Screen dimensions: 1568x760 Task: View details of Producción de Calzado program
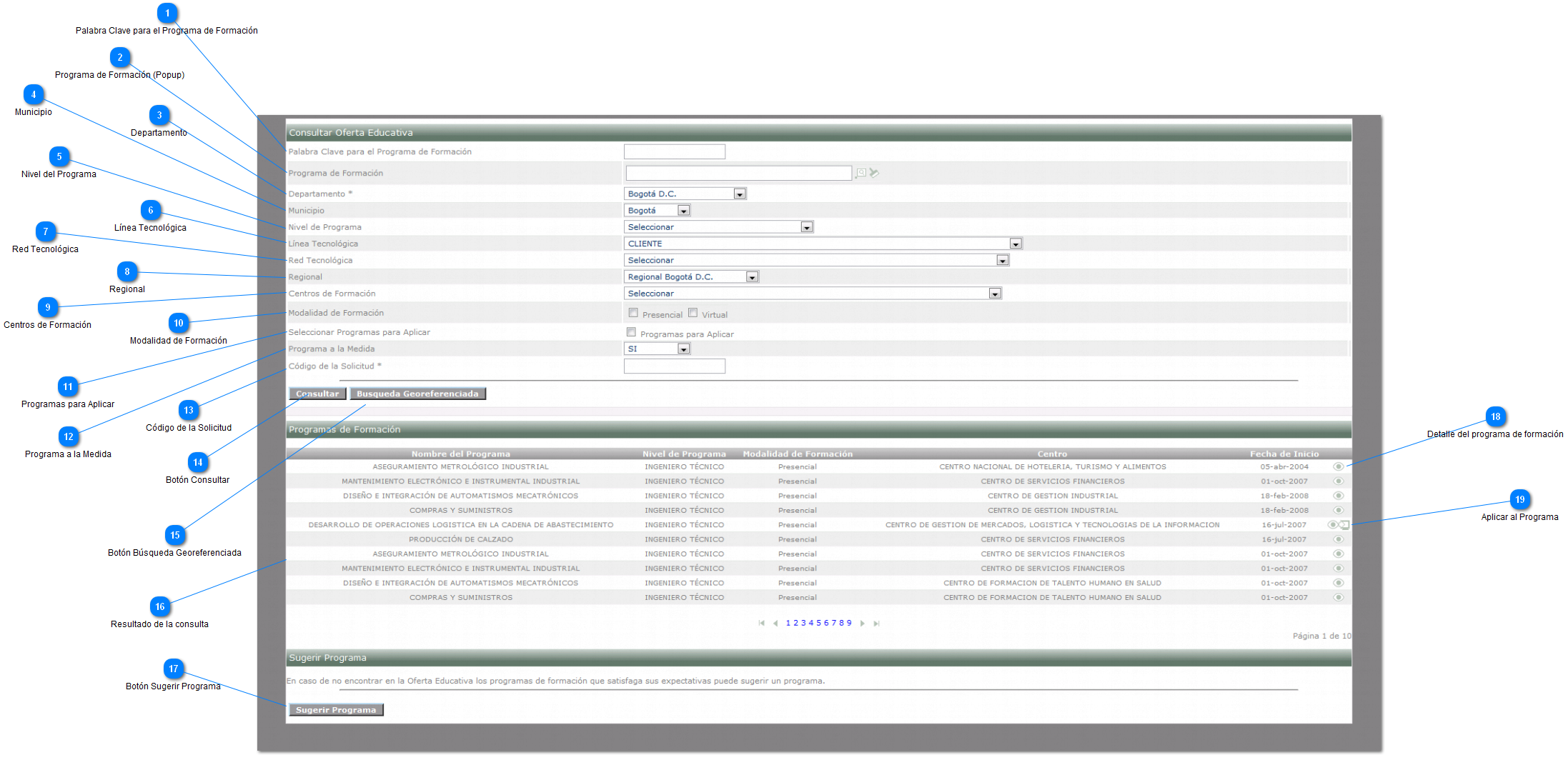(x=1338, y=539)
